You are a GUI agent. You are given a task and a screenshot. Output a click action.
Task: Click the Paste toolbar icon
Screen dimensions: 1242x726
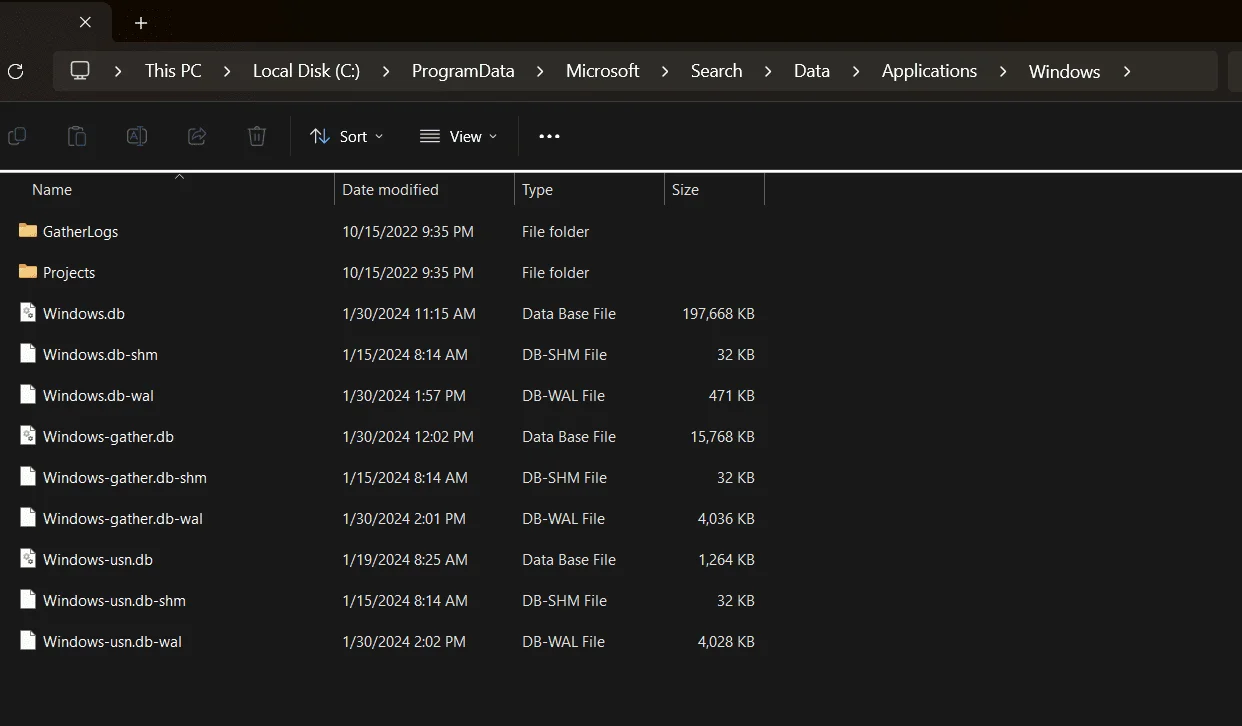tap(77, 136)
